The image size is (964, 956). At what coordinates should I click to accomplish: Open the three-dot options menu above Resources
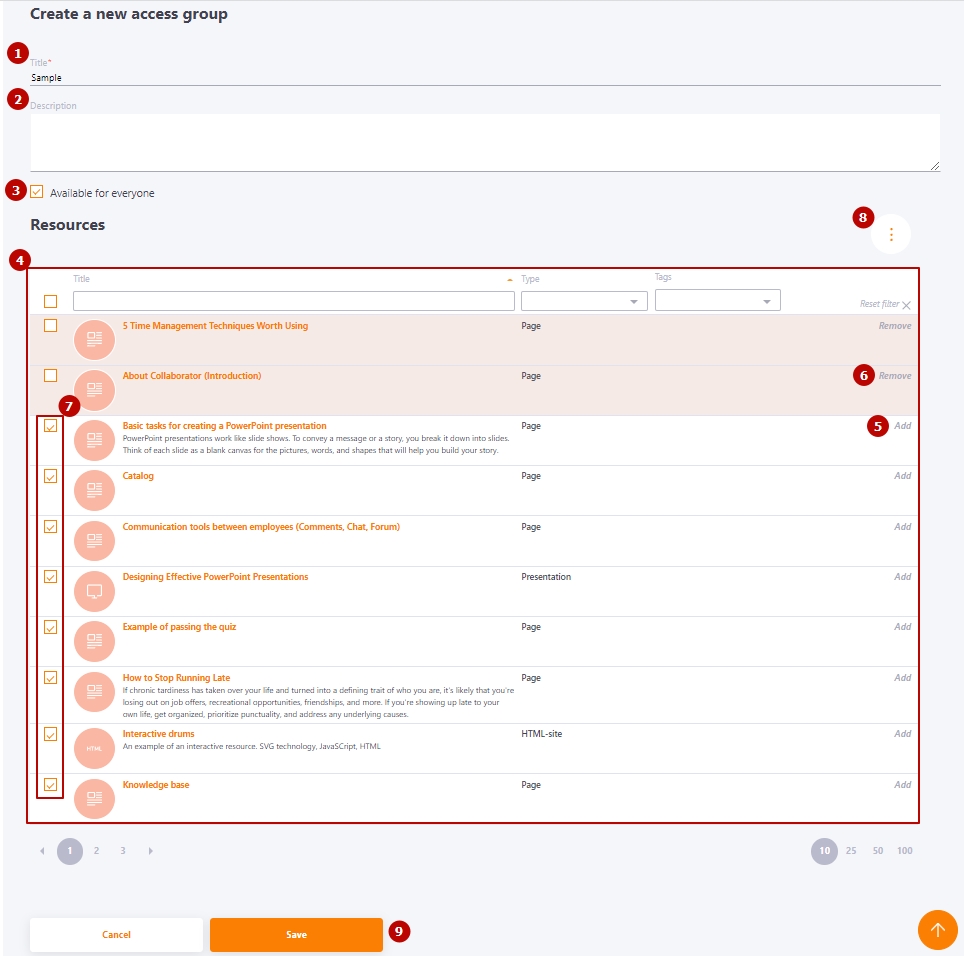(890, 233)
